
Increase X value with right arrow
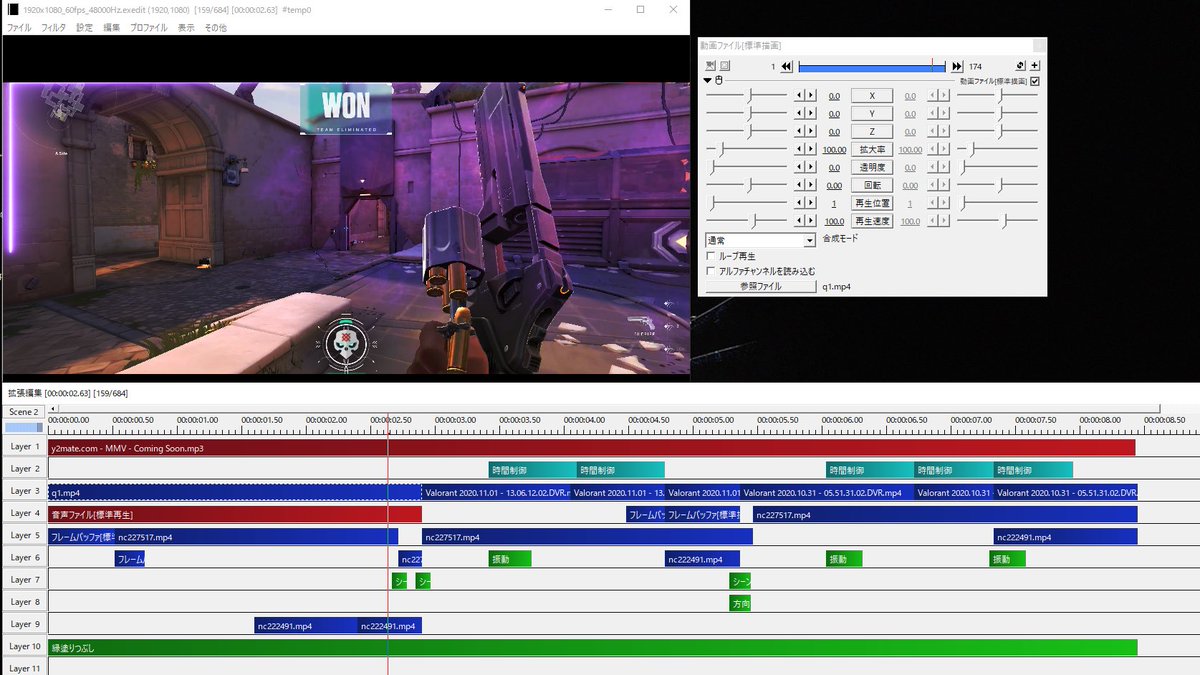click(x=810, y=96)
